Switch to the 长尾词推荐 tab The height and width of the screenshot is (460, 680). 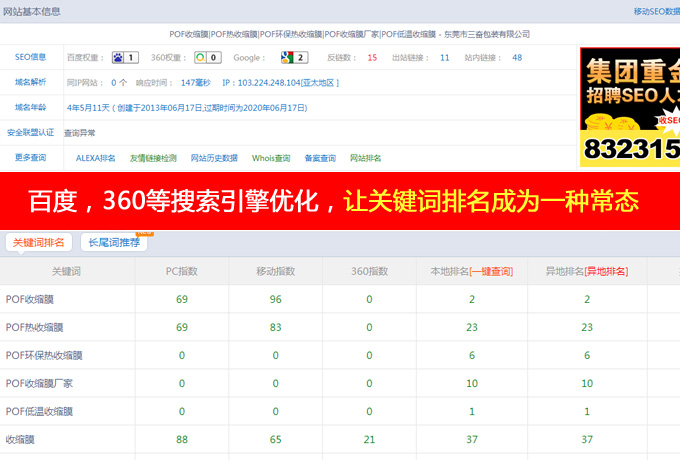pyautogui.click(x=114, y=242)
